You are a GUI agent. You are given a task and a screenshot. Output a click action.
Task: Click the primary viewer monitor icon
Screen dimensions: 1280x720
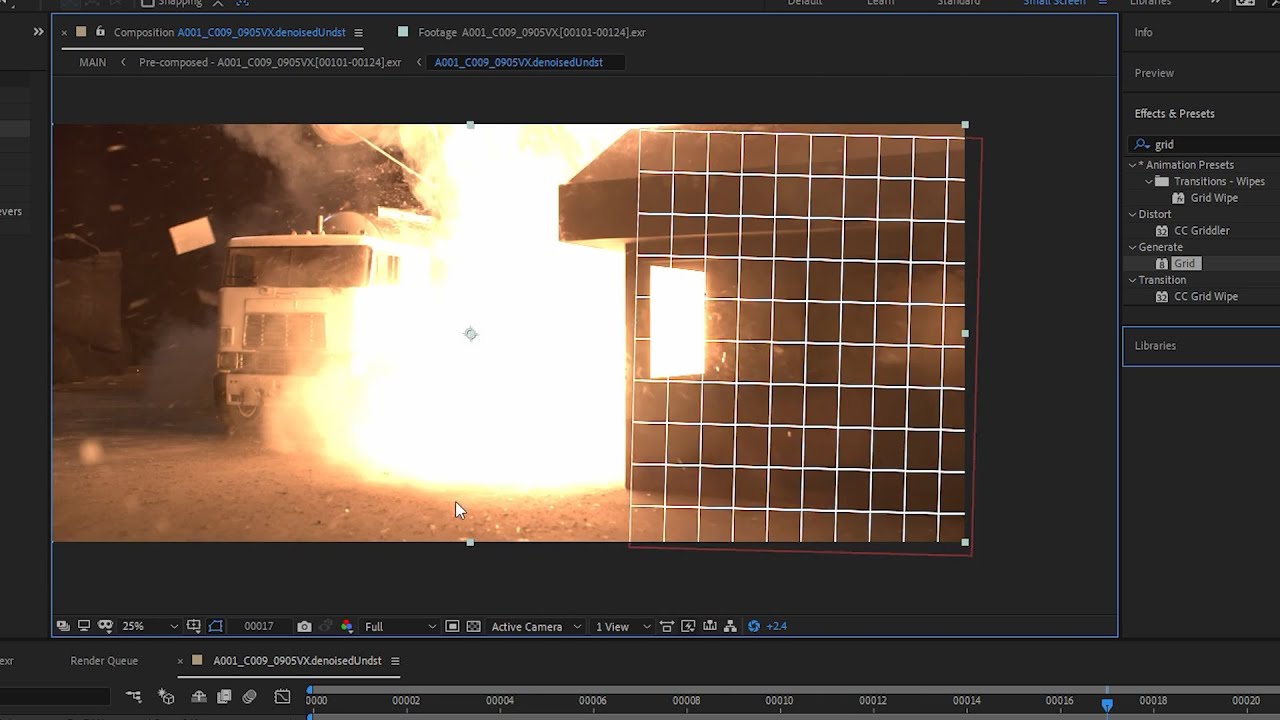(x=84, y=626)
